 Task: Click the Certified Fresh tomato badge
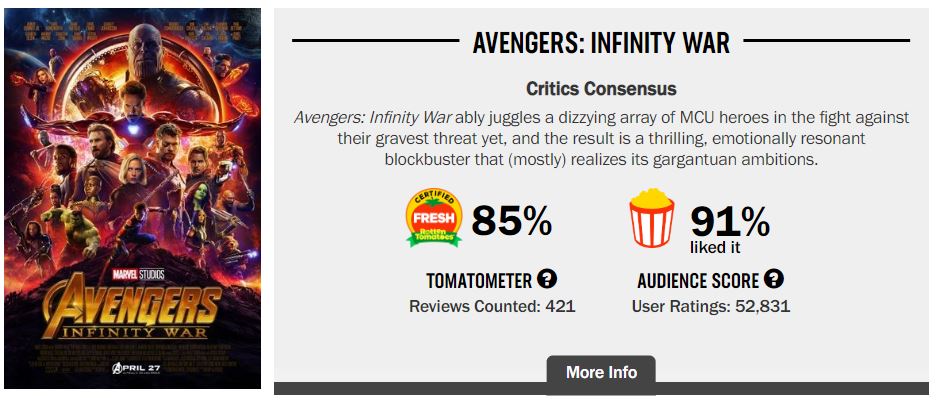tap(433, 219)
